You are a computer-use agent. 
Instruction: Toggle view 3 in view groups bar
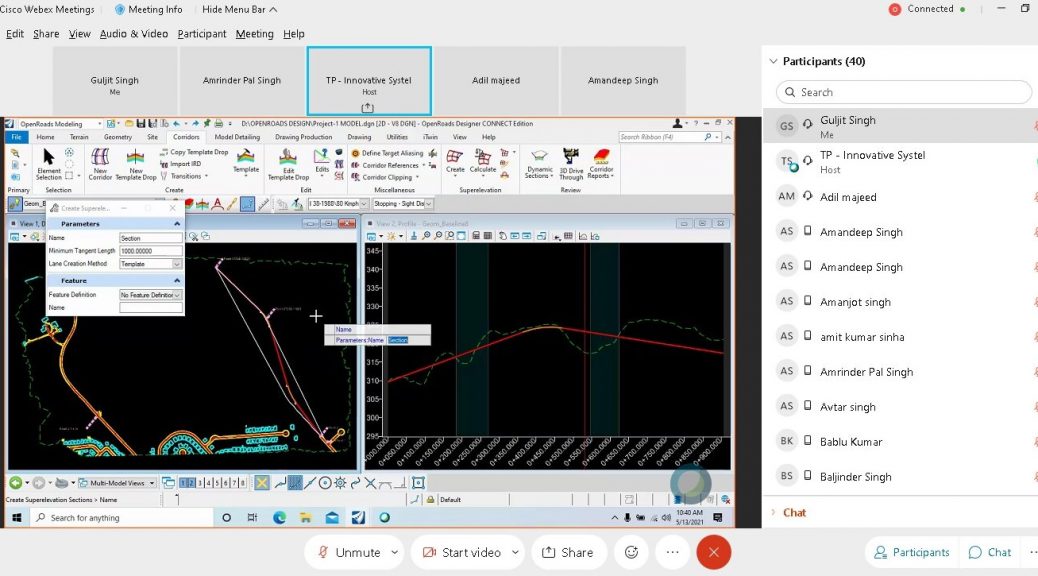pos(201,483)
